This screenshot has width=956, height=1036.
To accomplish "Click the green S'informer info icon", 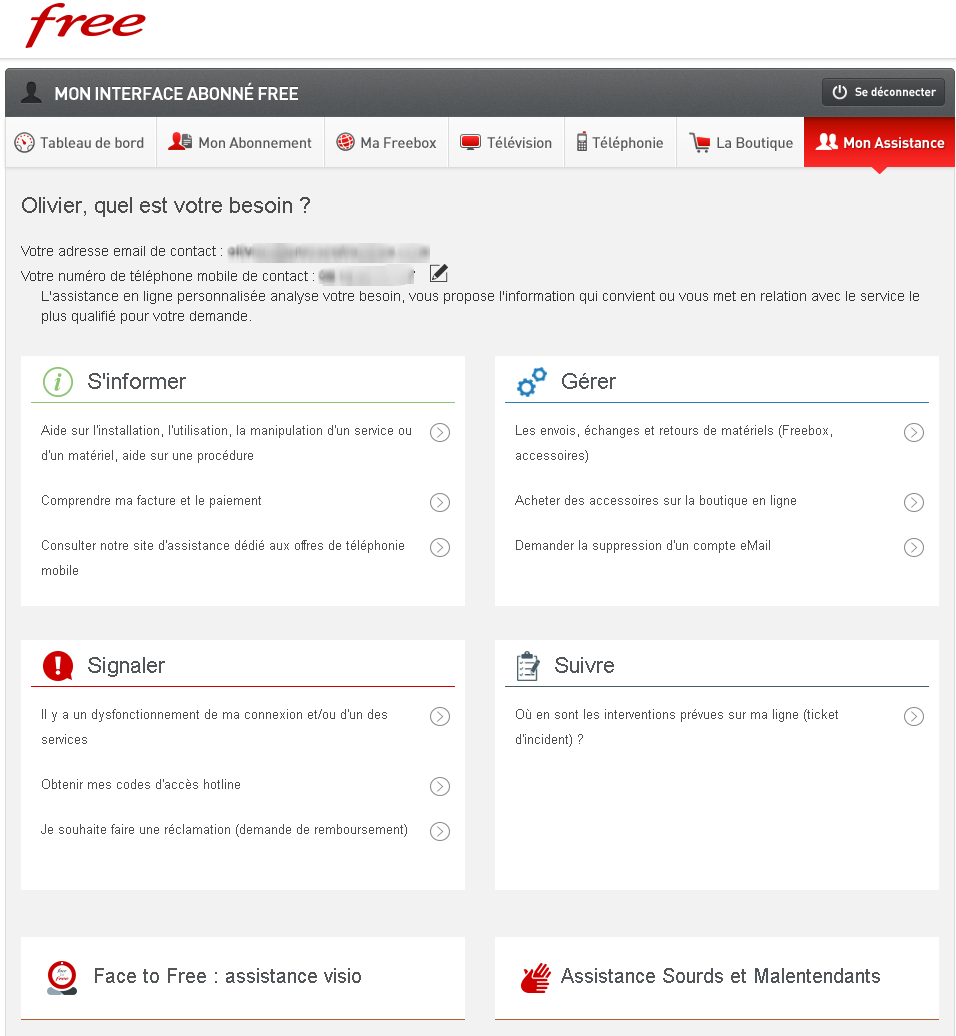I will 58,381.
